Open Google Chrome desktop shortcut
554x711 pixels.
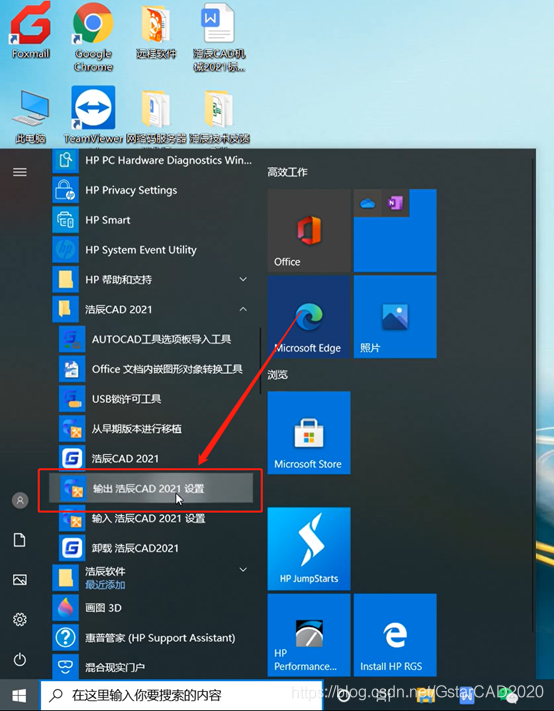93,37
